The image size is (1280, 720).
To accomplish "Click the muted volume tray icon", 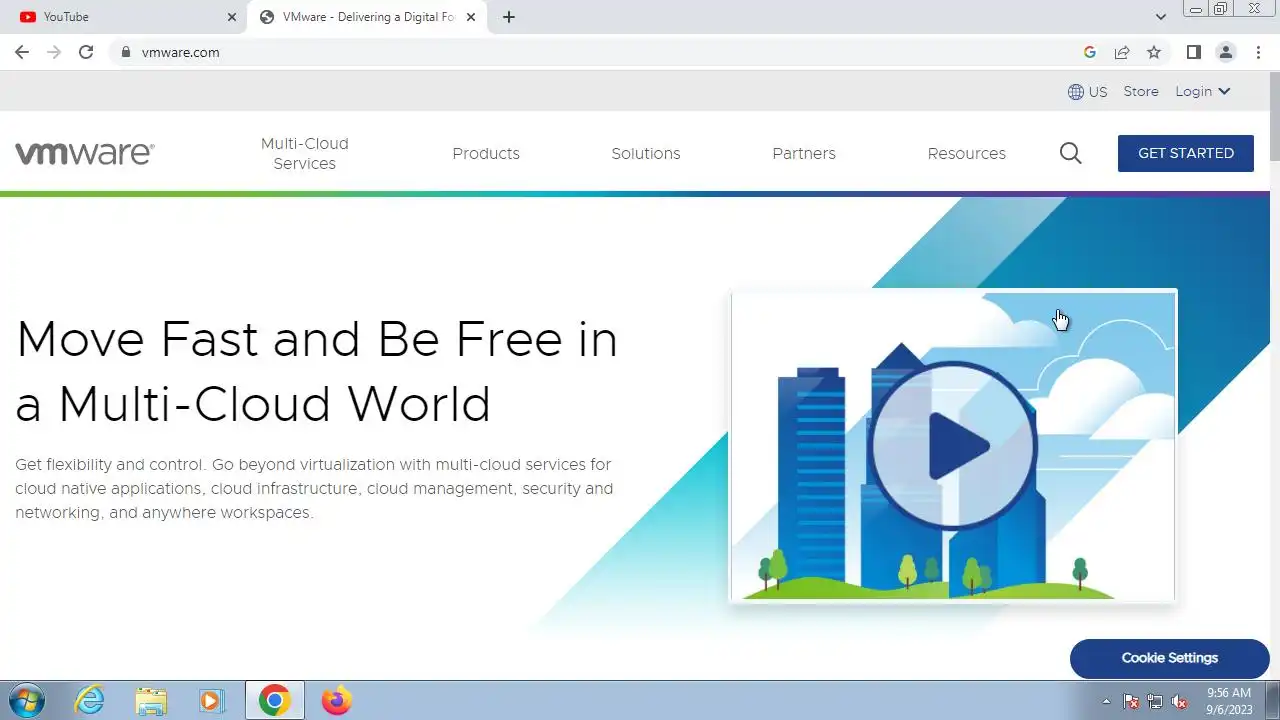I will [x=1179, y=701].
